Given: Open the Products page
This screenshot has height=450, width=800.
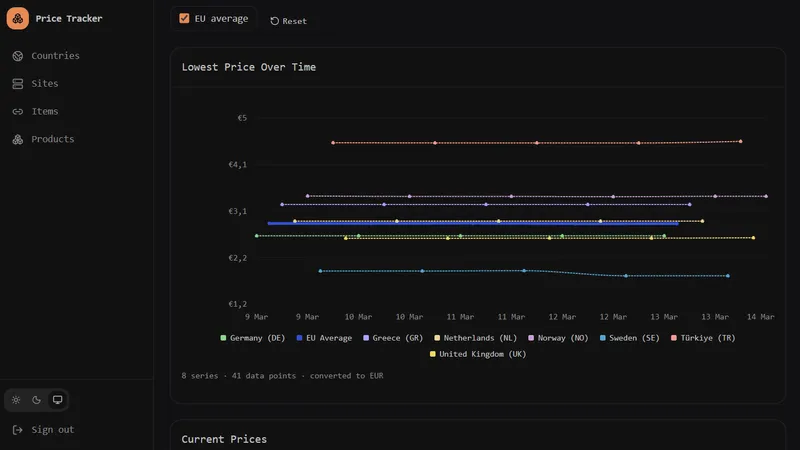Looking at the screenshot, I should click(x=53, y=139).
